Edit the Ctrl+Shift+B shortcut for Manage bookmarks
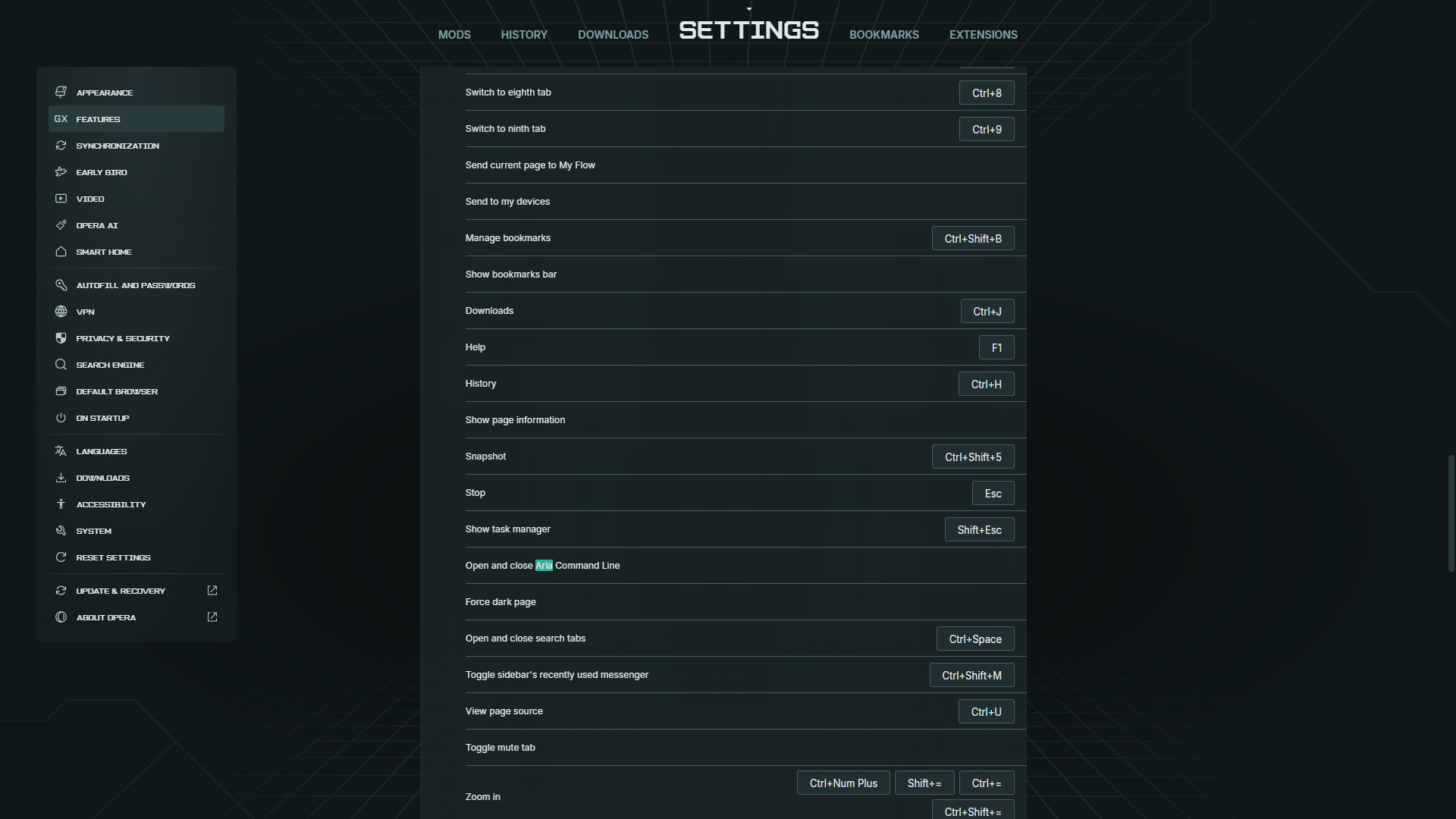 click(972, 239)
